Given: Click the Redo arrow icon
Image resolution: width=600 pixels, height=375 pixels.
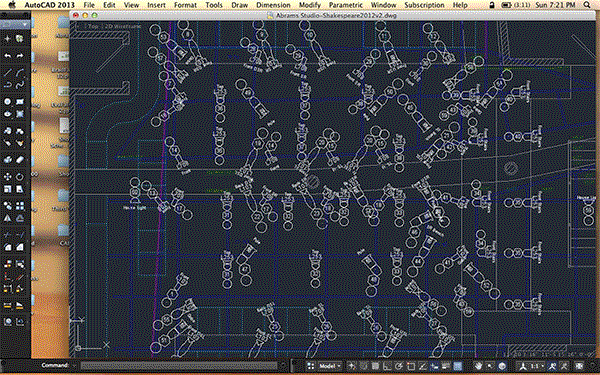Looking at the screenshot, I should (20, 55).
